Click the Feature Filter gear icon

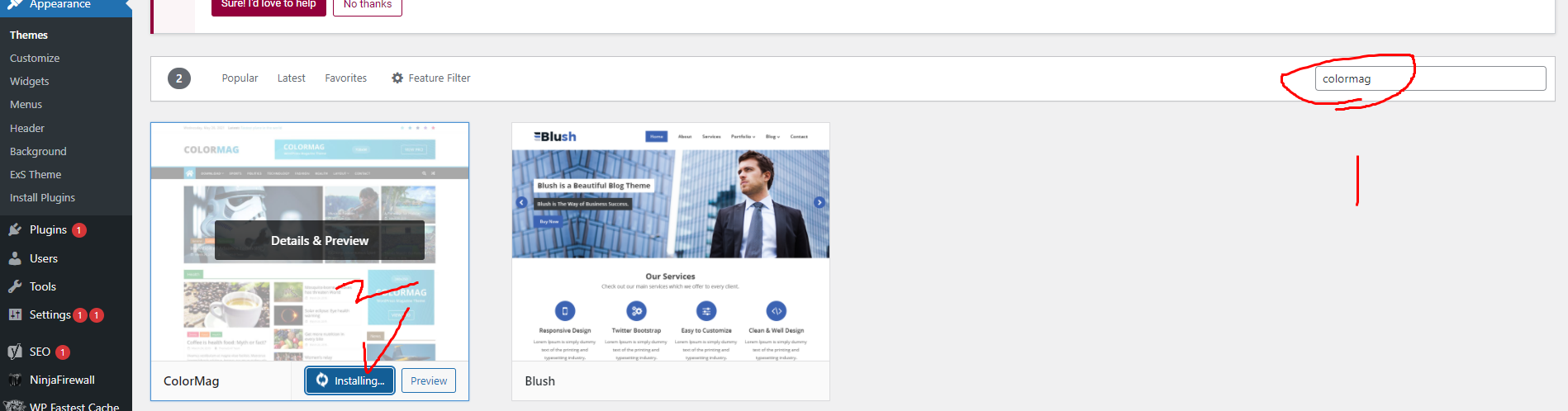[x=397, y=78]
